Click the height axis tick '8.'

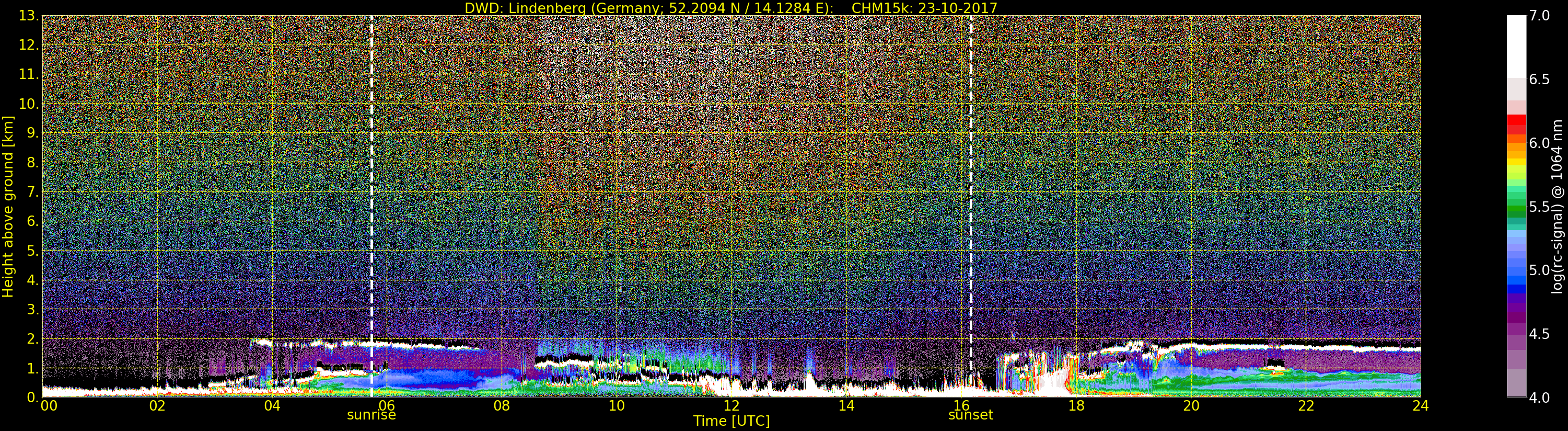(x=32, y=163)
